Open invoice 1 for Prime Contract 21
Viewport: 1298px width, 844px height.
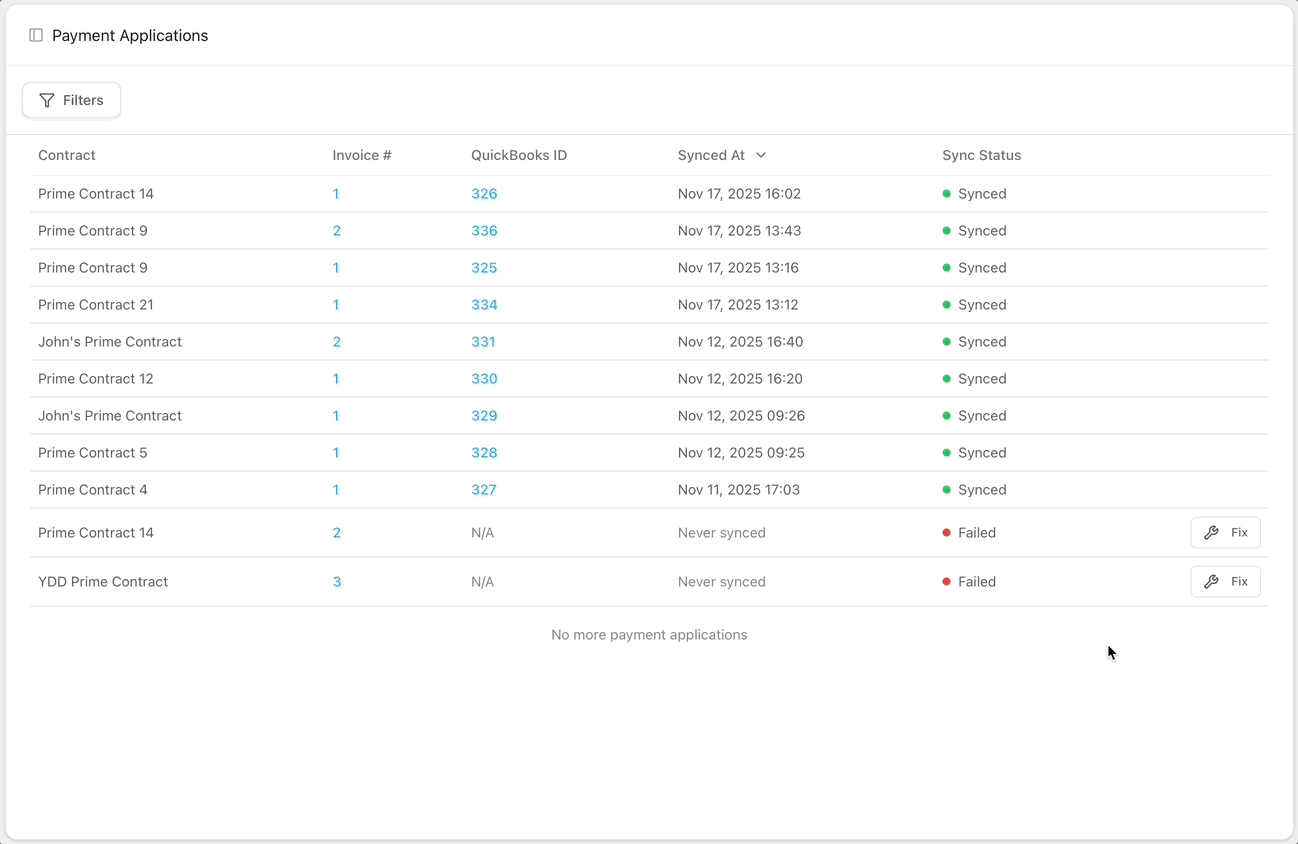(336, 305)
